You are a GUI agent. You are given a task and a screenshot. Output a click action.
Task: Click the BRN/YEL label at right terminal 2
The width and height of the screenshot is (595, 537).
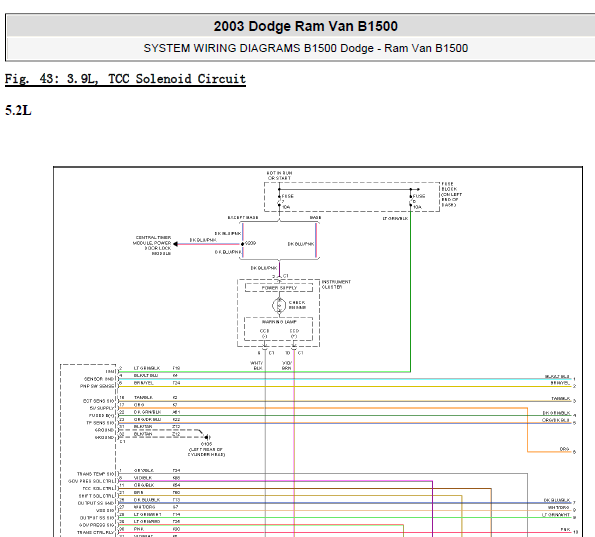[560, 383]
